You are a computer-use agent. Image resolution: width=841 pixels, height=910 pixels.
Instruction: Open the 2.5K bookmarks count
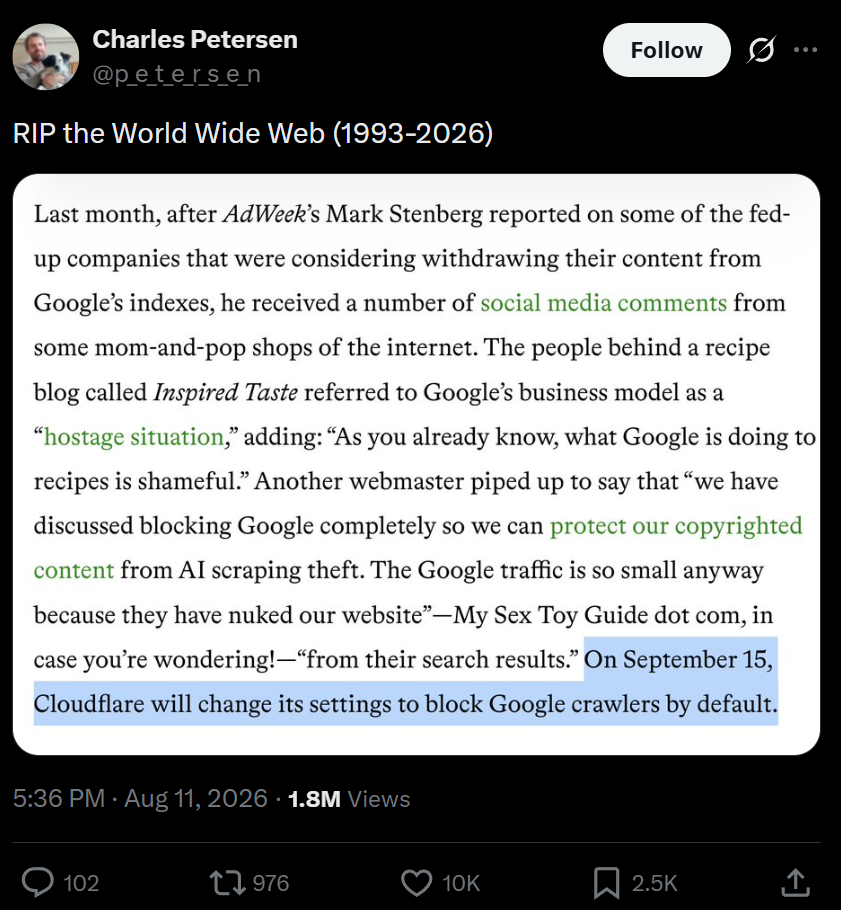tap(654, 883)
